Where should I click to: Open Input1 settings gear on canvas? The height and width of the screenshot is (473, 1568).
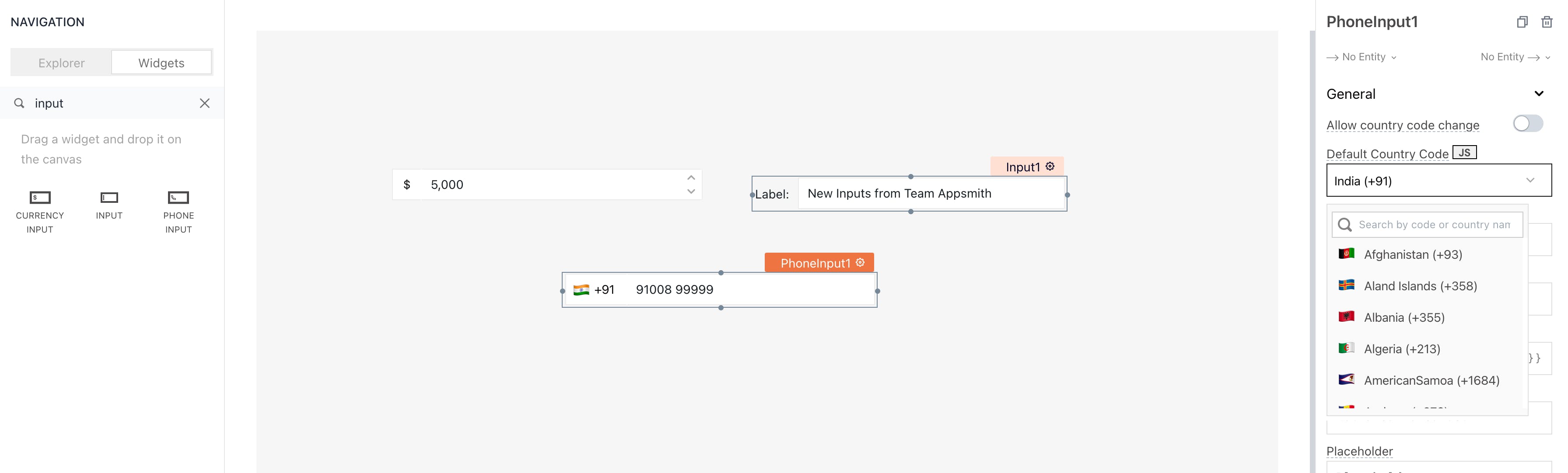[1050, 167]
